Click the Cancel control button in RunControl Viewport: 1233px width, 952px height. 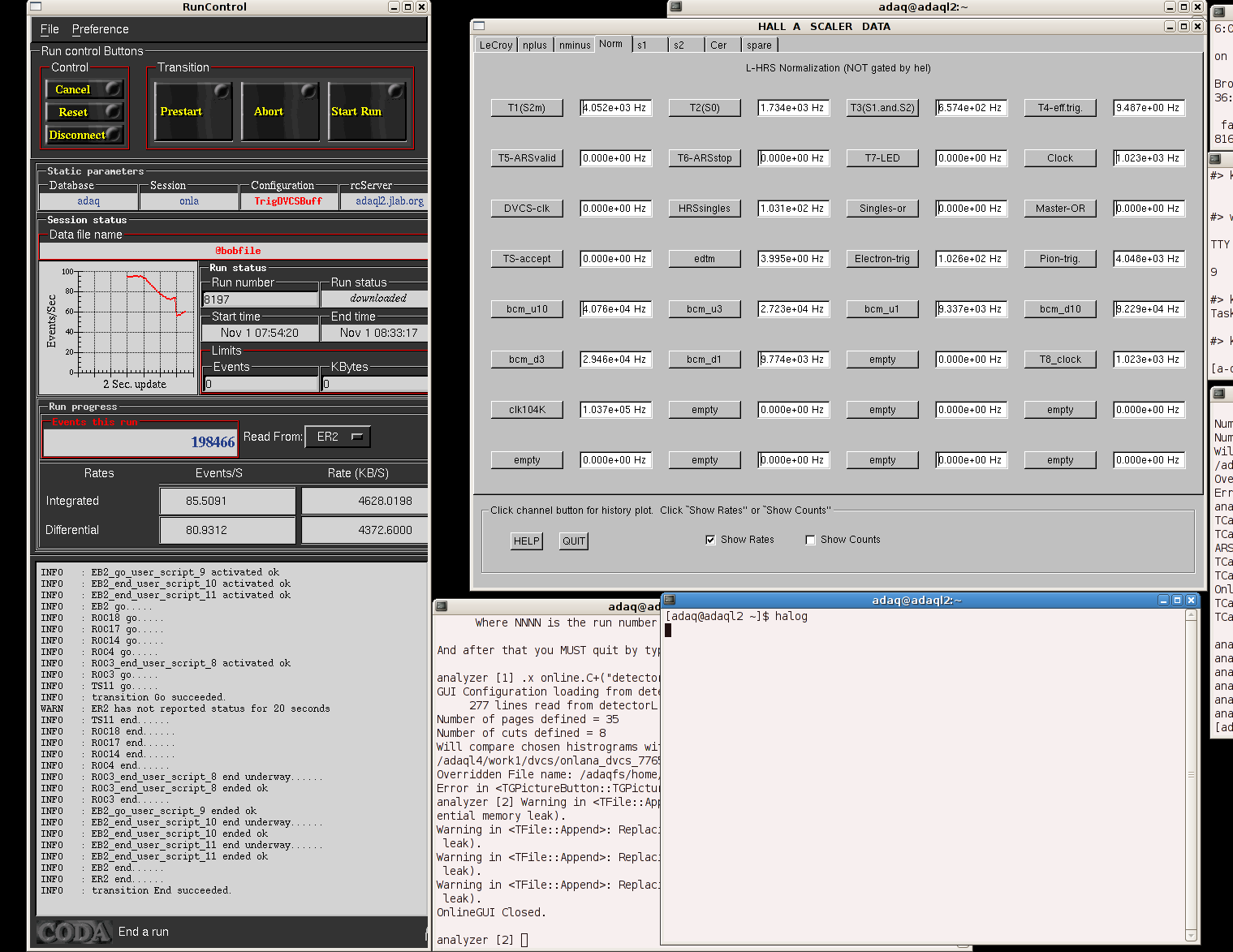click(x=84, y=89)
